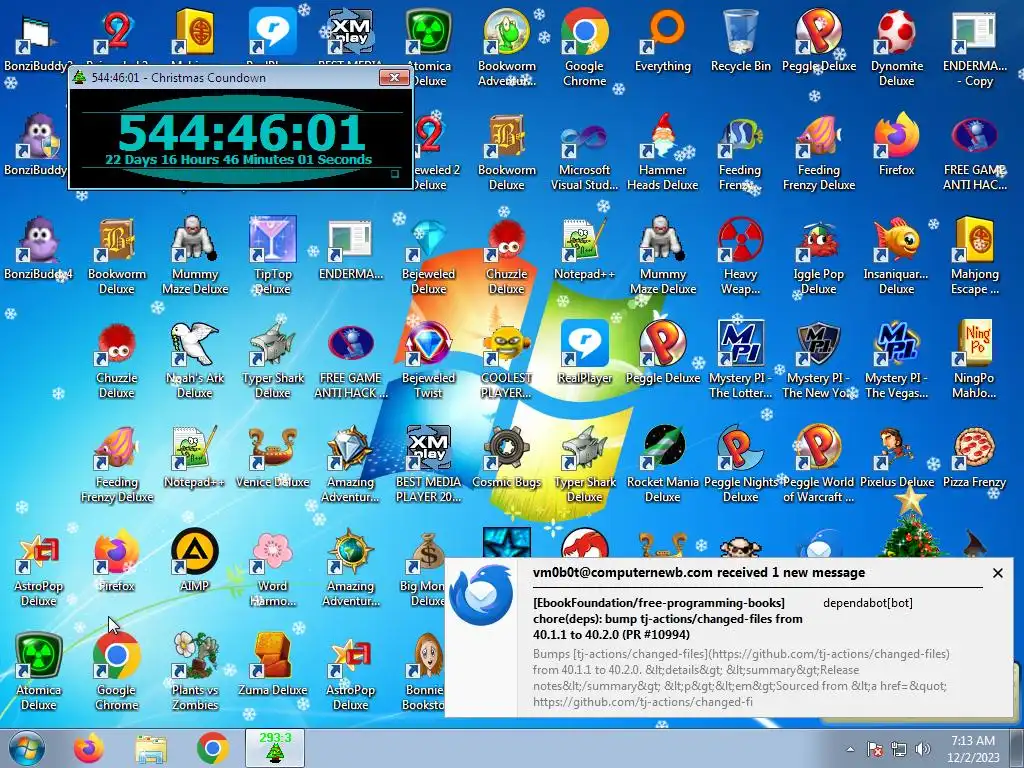This screenshot has width=1024, height=768.
Task: Select the Zuma Deluxe icon
Action: [x=273, y=664]
